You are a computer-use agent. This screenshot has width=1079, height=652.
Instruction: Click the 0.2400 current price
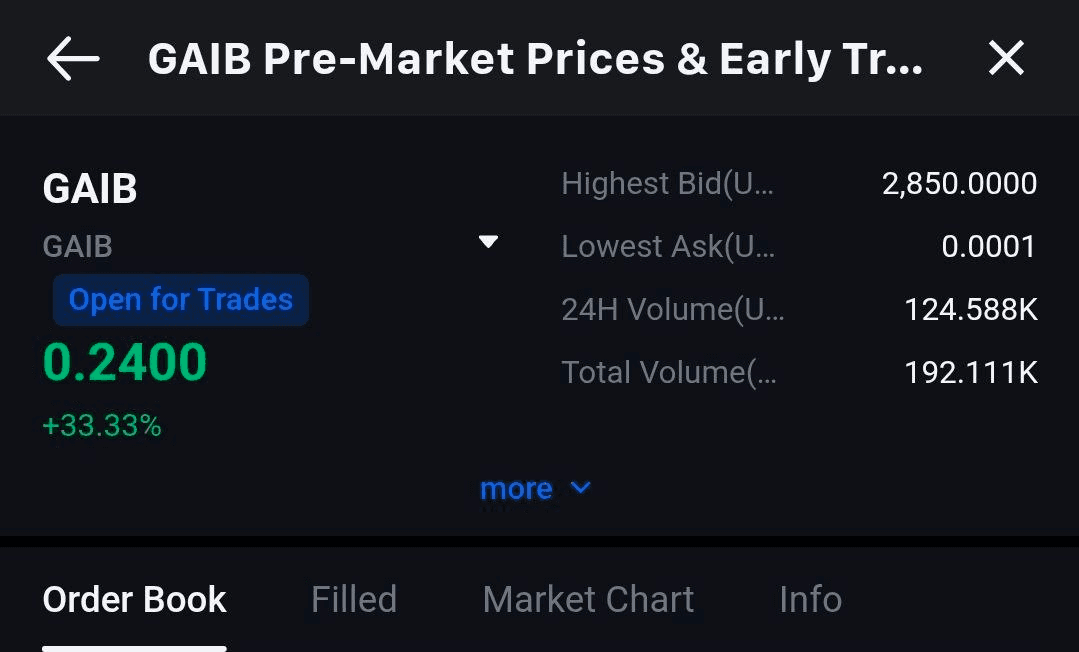(x=125, y=363)
